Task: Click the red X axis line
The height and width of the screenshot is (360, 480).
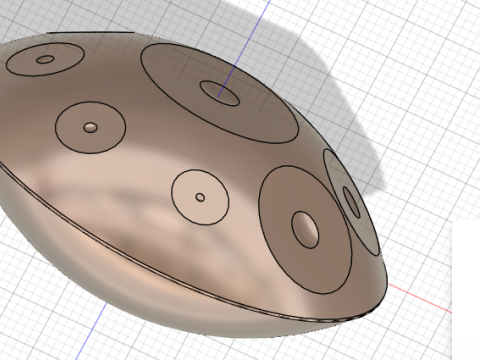Action: pos(420,299)
